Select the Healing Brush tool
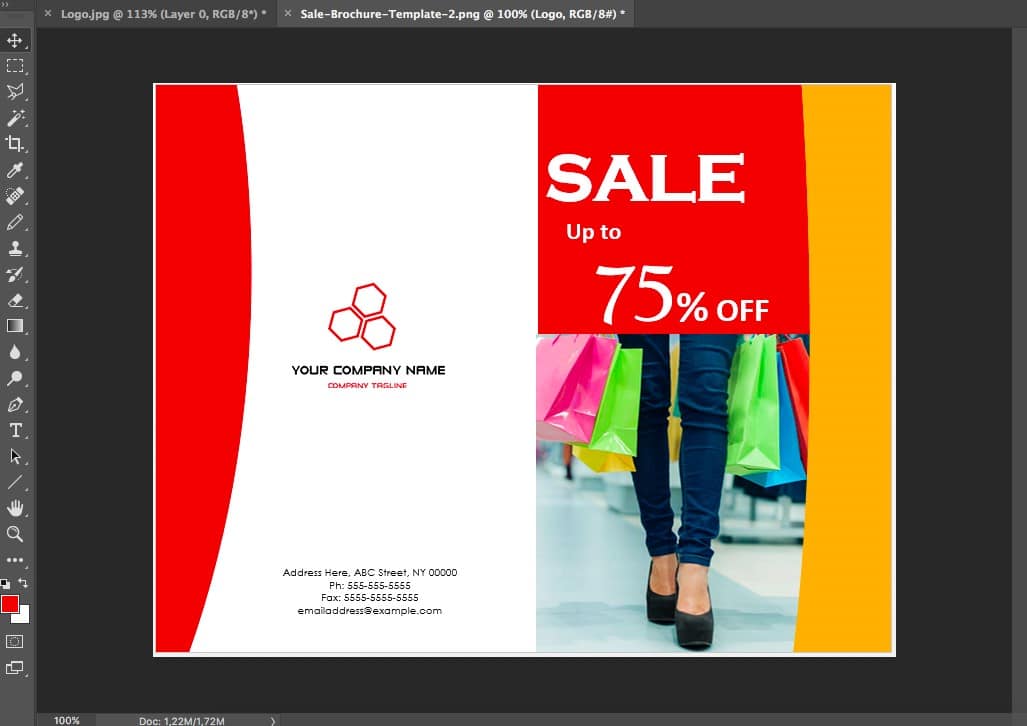 click(15, 197)
